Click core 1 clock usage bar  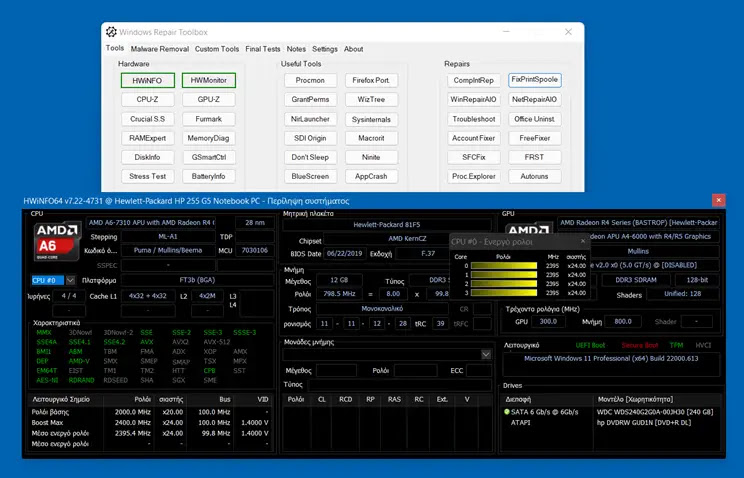point(504,275)
